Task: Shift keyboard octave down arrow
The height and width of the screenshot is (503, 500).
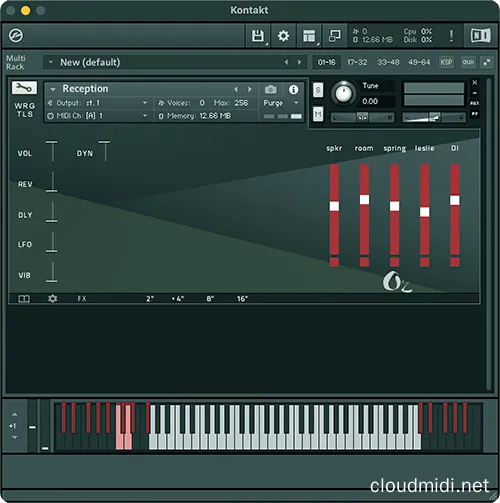Action: coord(14,438)
